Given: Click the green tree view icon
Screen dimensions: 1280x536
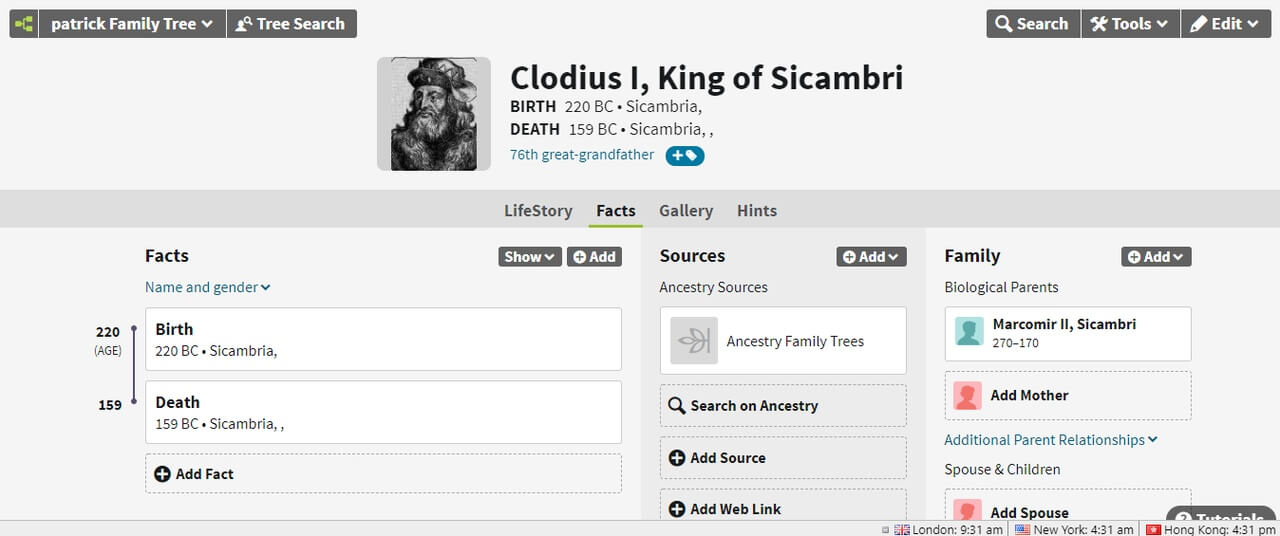Looking at the screenshot, I should (24, 24).
